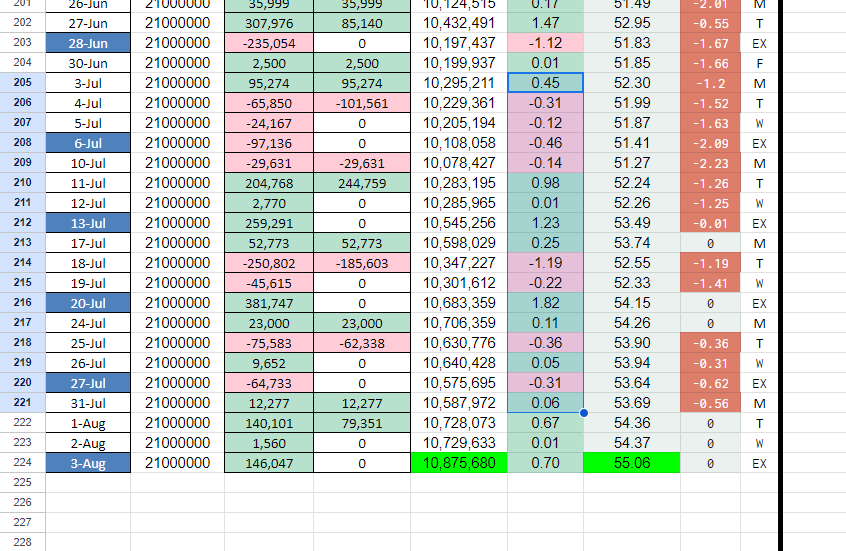Screen dimensions: 846x551
Task: Click cell with value 1.82
Action: pyautogui.click(x=545, y=303)
